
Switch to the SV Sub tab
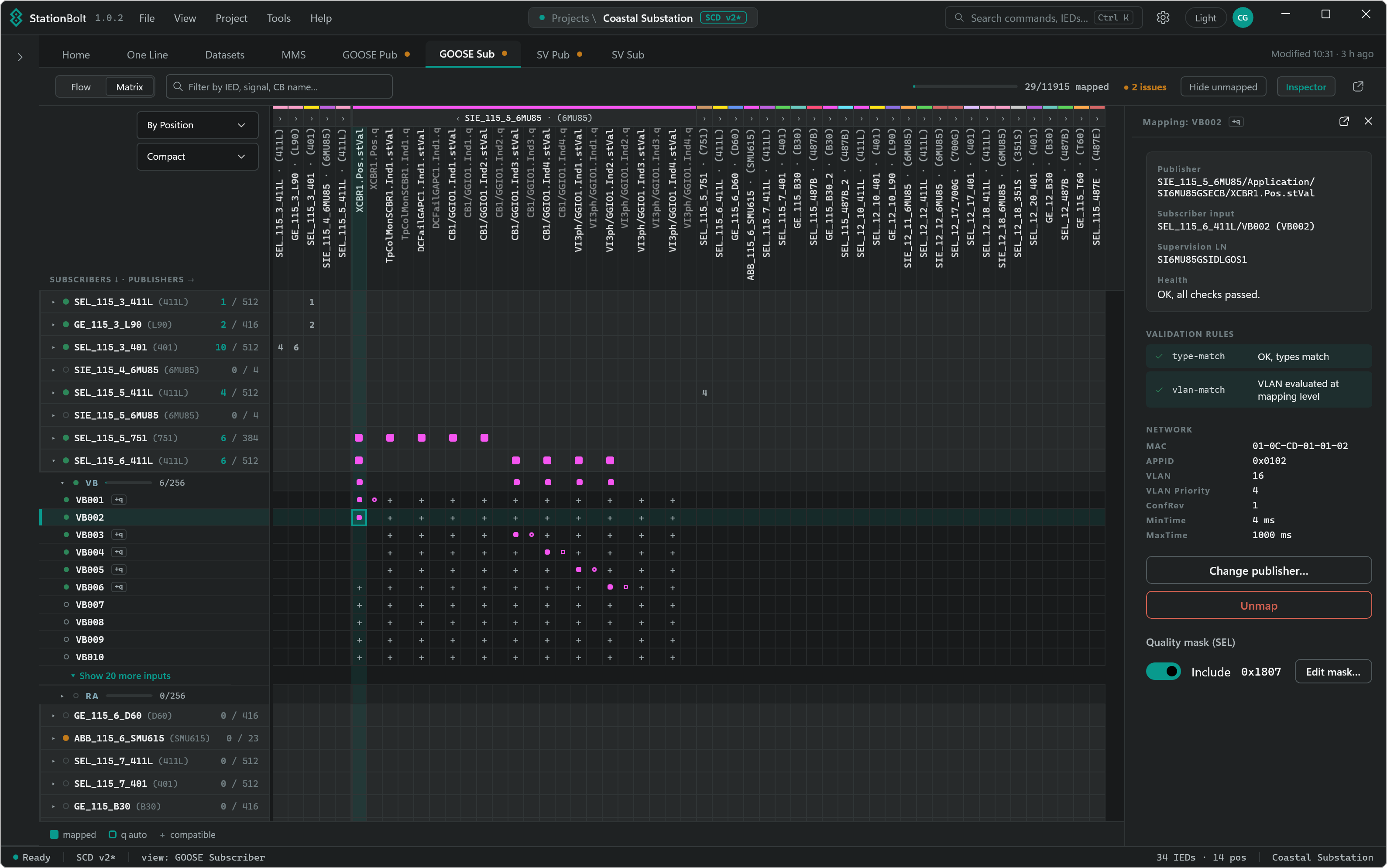(628, 55)
